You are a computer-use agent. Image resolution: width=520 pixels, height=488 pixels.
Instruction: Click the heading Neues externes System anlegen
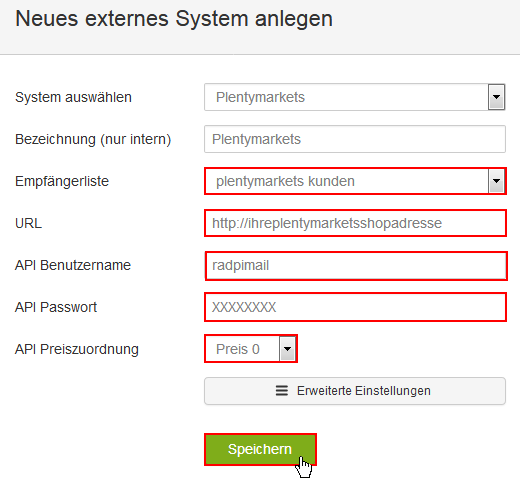click(174, 19)
